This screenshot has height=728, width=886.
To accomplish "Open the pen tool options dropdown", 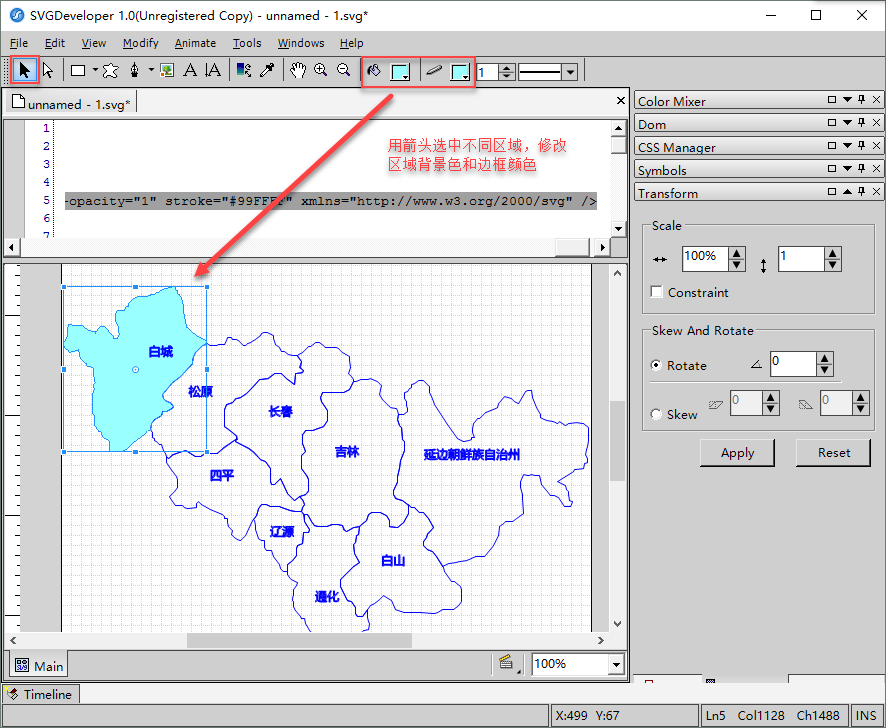I will tap(151, 71).
